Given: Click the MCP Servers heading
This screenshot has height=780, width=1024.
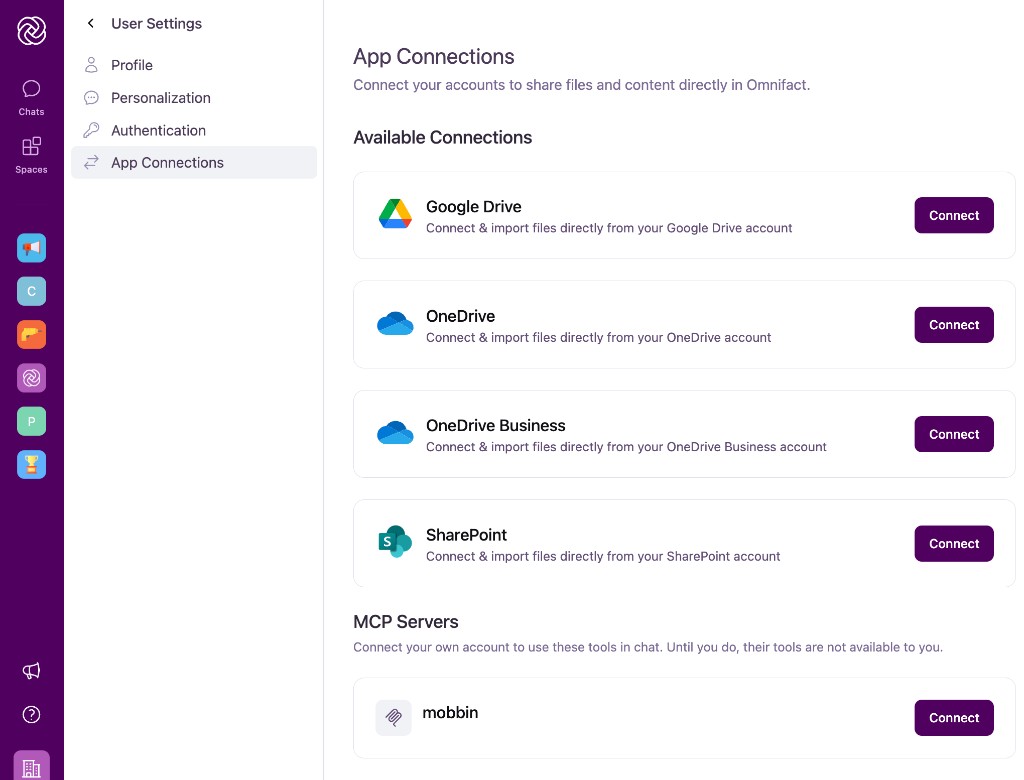Looking at the screenshot, I should pos(406,622).
